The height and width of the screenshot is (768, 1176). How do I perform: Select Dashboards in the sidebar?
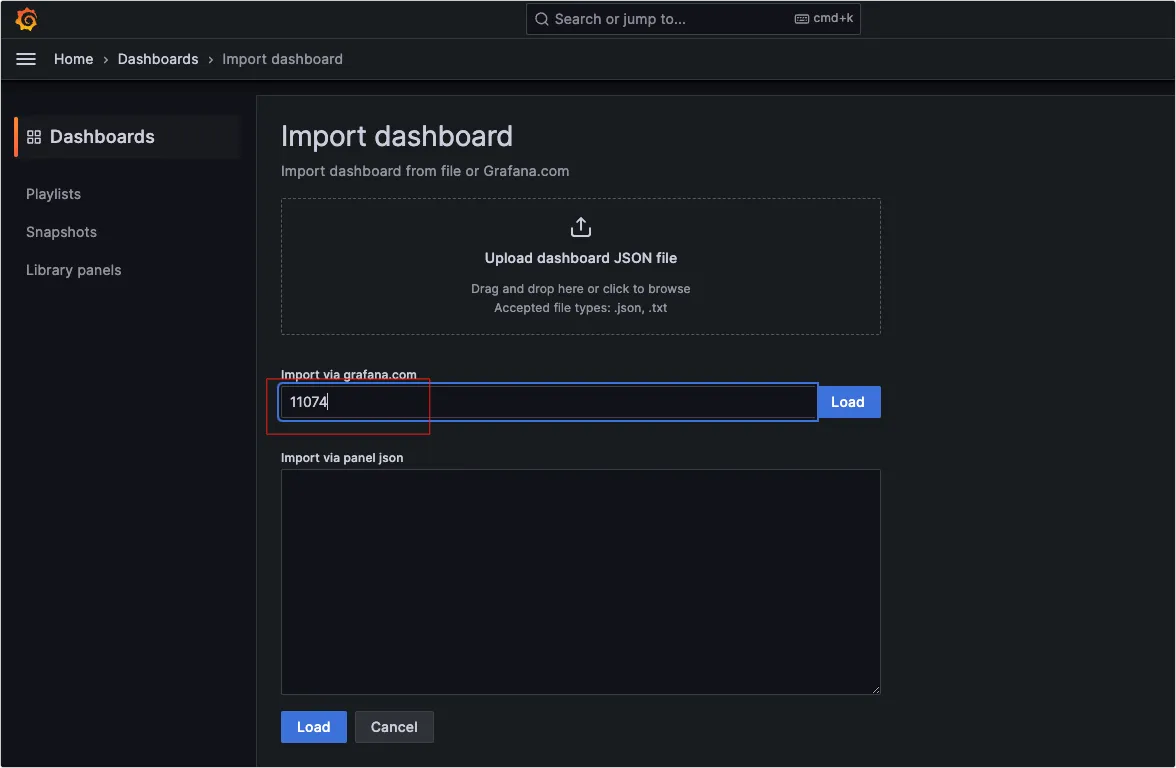pos(102,137)
